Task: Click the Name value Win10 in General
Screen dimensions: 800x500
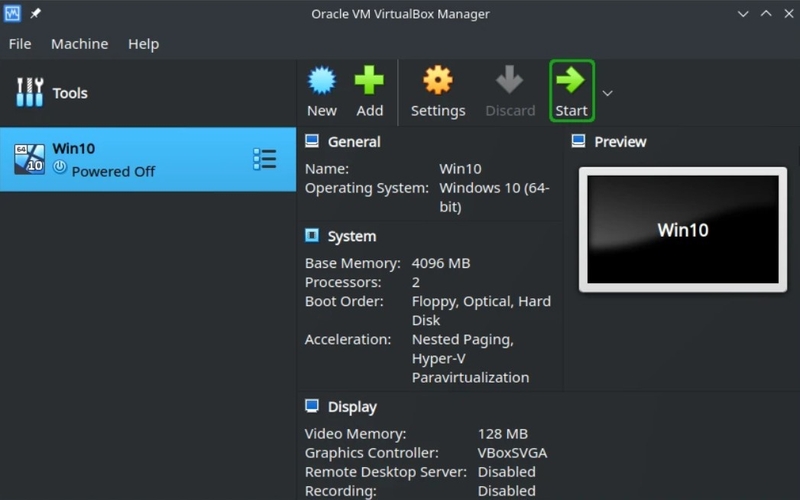Action: pos(460,169)
